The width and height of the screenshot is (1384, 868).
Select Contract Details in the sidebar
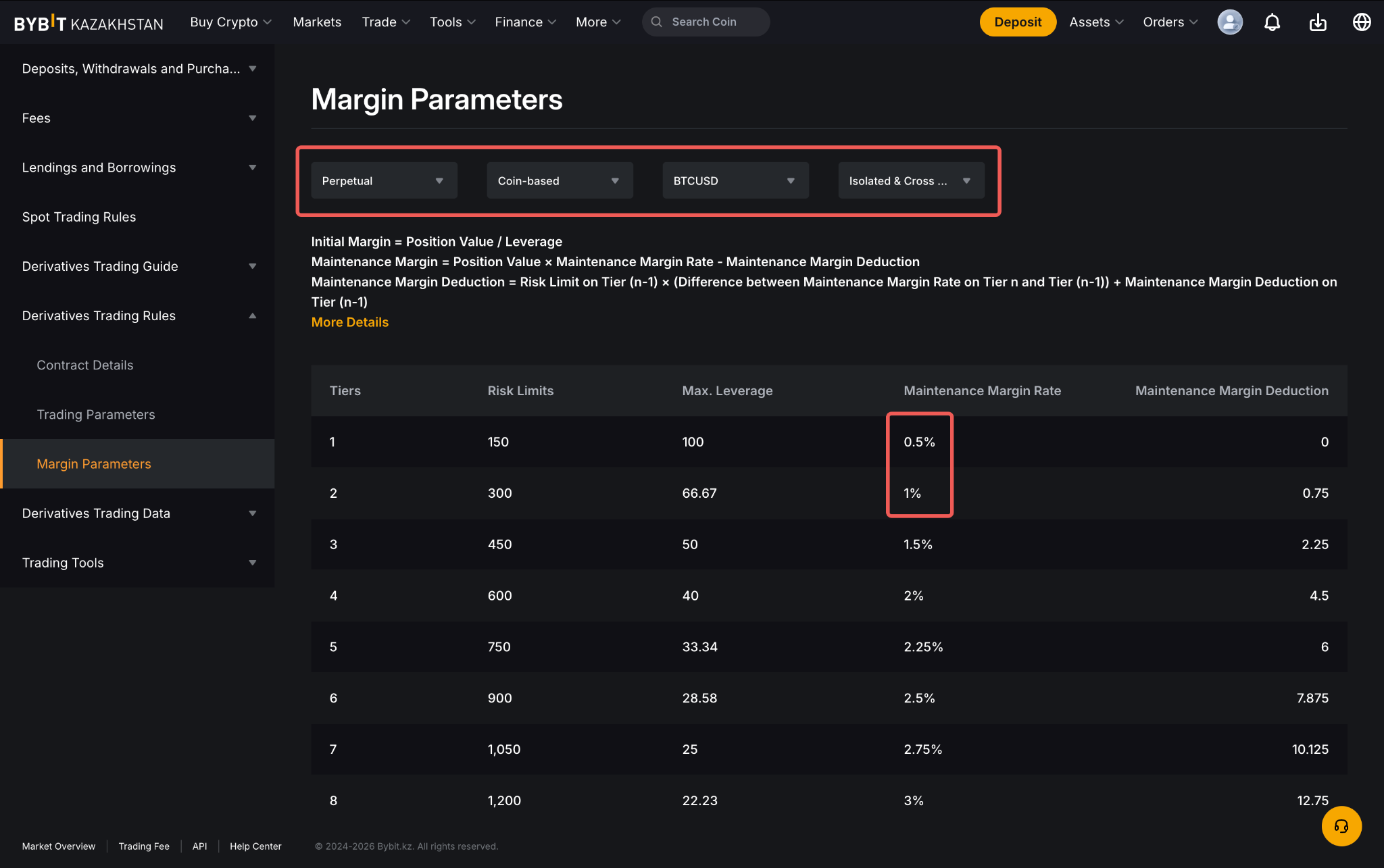point(85,365)
